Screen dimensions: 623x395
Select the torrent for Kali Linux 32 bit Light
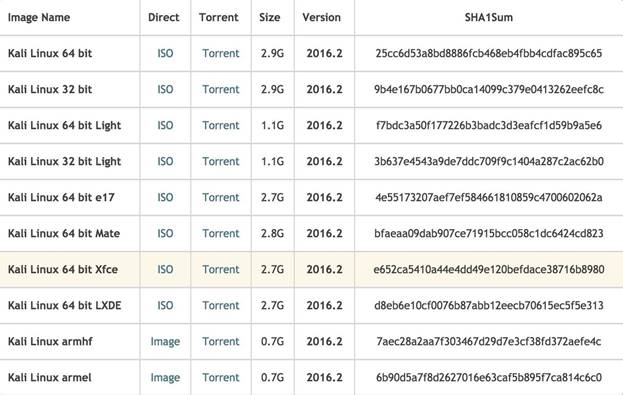point(221,161)
